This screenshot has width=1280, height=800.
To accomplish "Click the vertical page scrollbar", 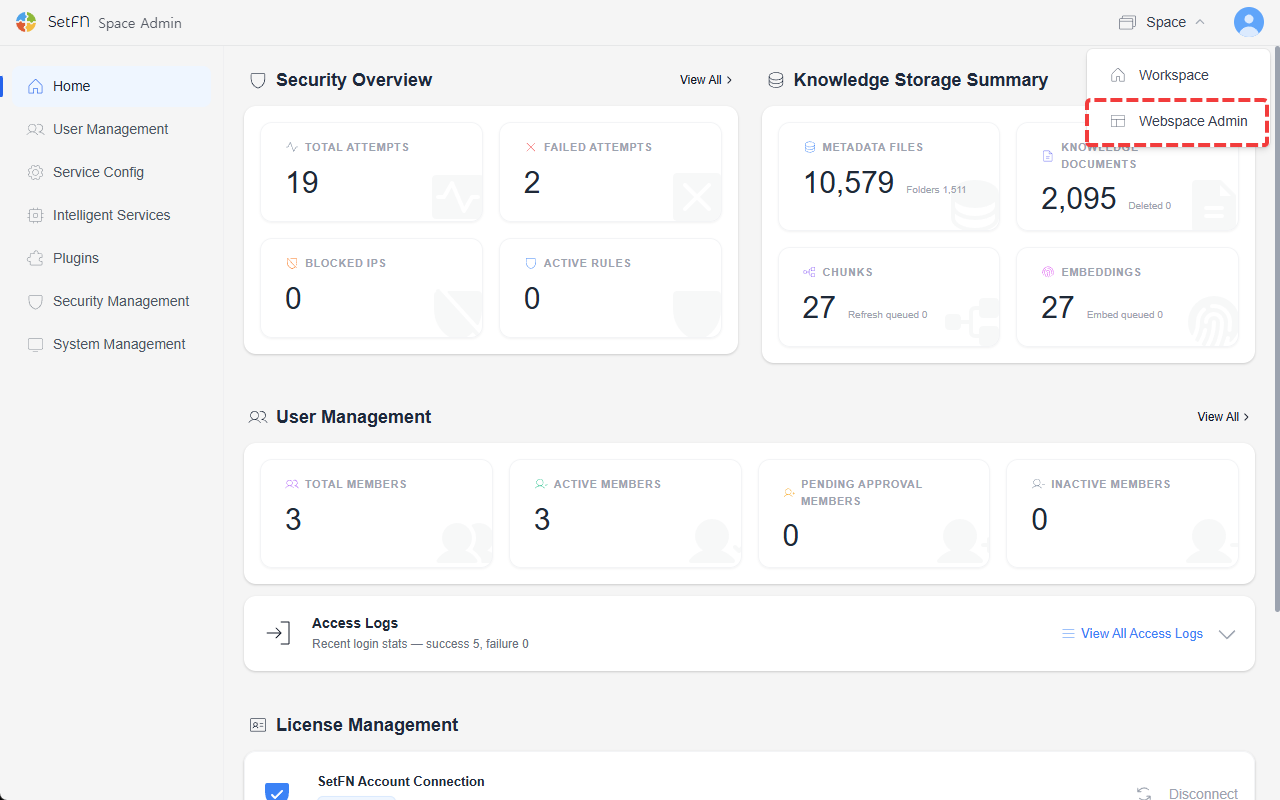I will pos(1275,328).
